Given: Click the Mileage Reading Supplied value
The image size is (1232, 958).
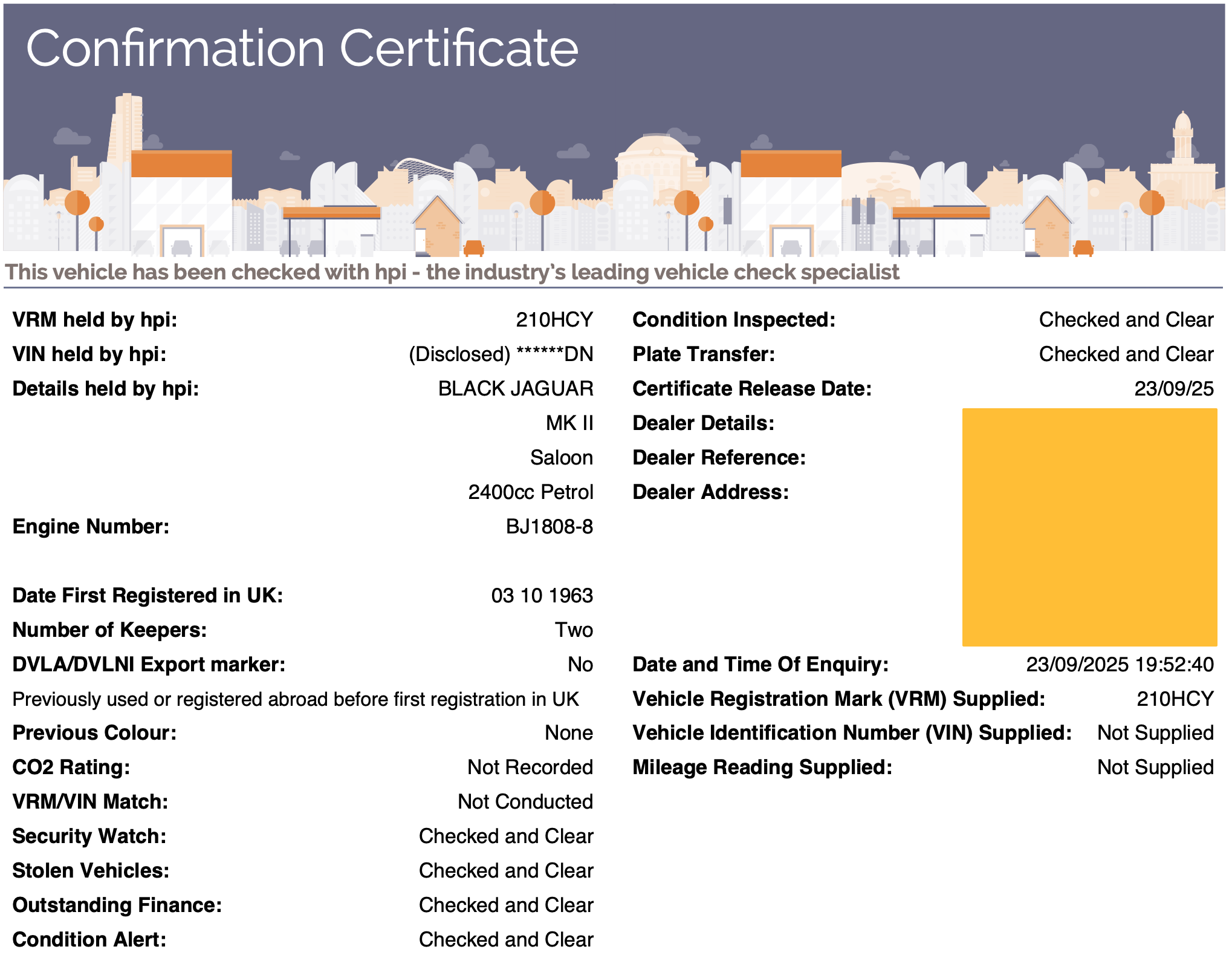Looking at the screenshot, I should pos(1156,767).
